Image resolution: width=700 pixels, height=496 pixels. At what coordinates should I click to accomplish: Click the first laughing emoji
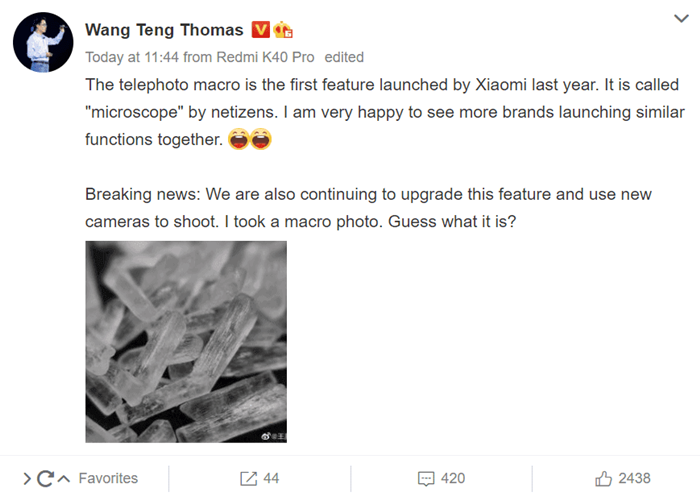(x=238, y=139)
